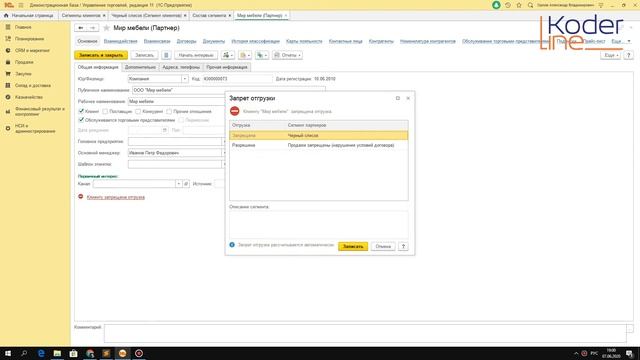This screenshot has height=360, width=640.
Task: Open the third icon dropdown before Отчеты
Action: pos(262,55)
